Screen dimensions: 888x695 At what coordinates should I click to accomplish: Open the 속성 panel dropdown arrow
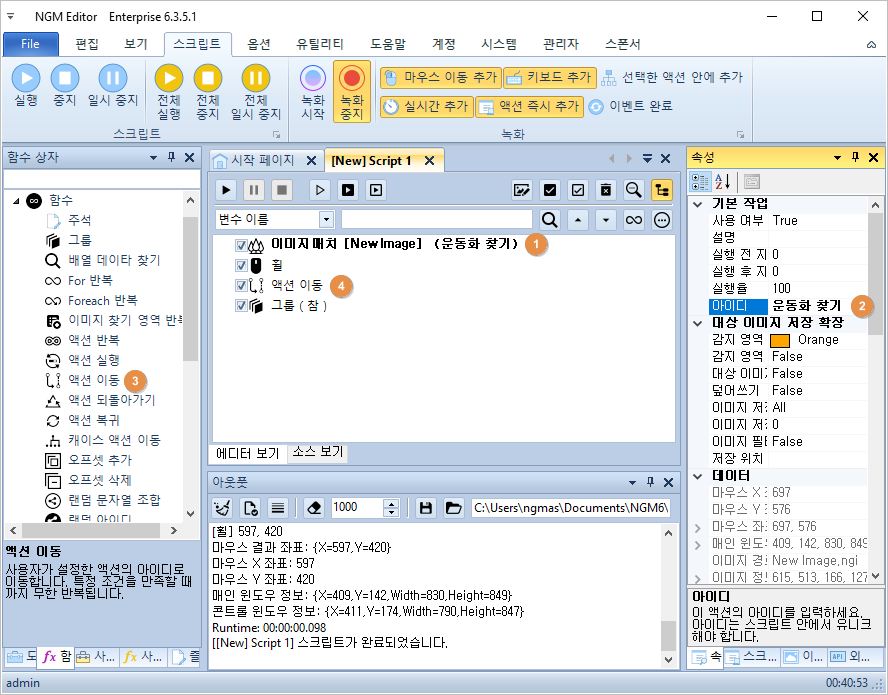click(837, 157)
